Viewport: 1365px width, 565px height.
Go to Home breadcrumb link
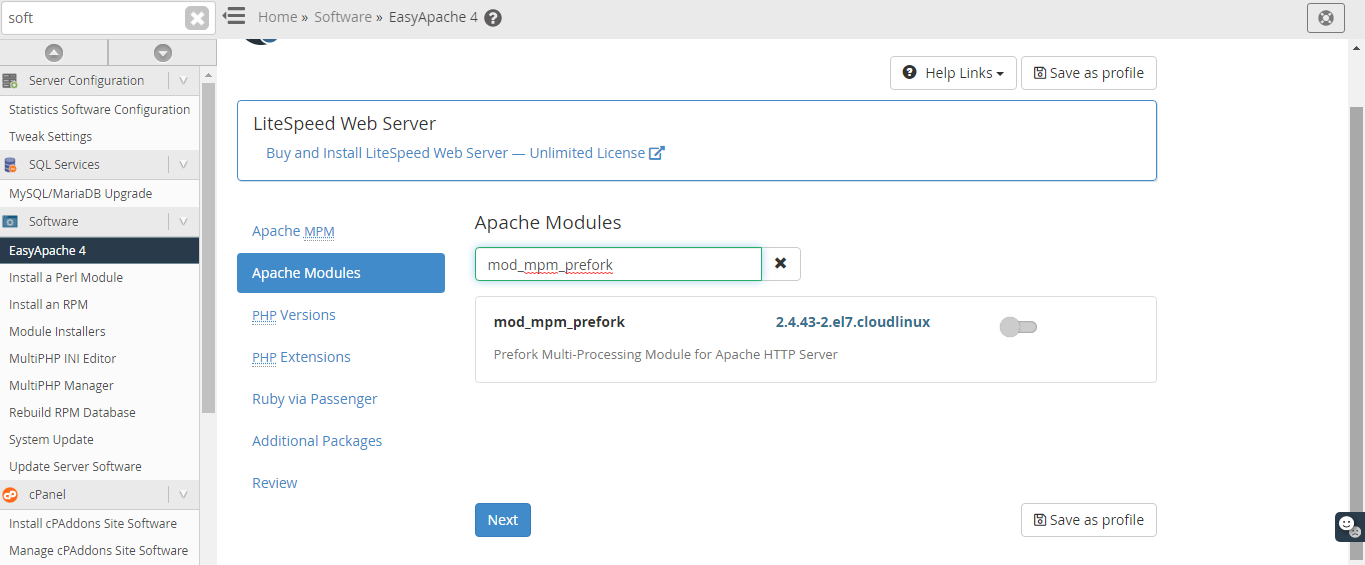tap(277, 17)
